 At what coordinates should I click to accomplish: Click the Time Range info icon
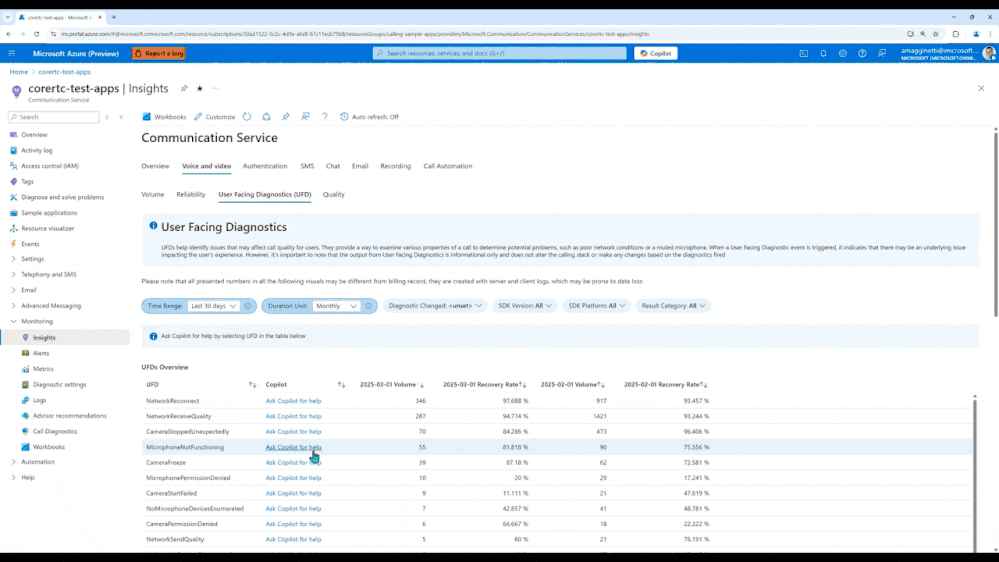pos(248,306)
